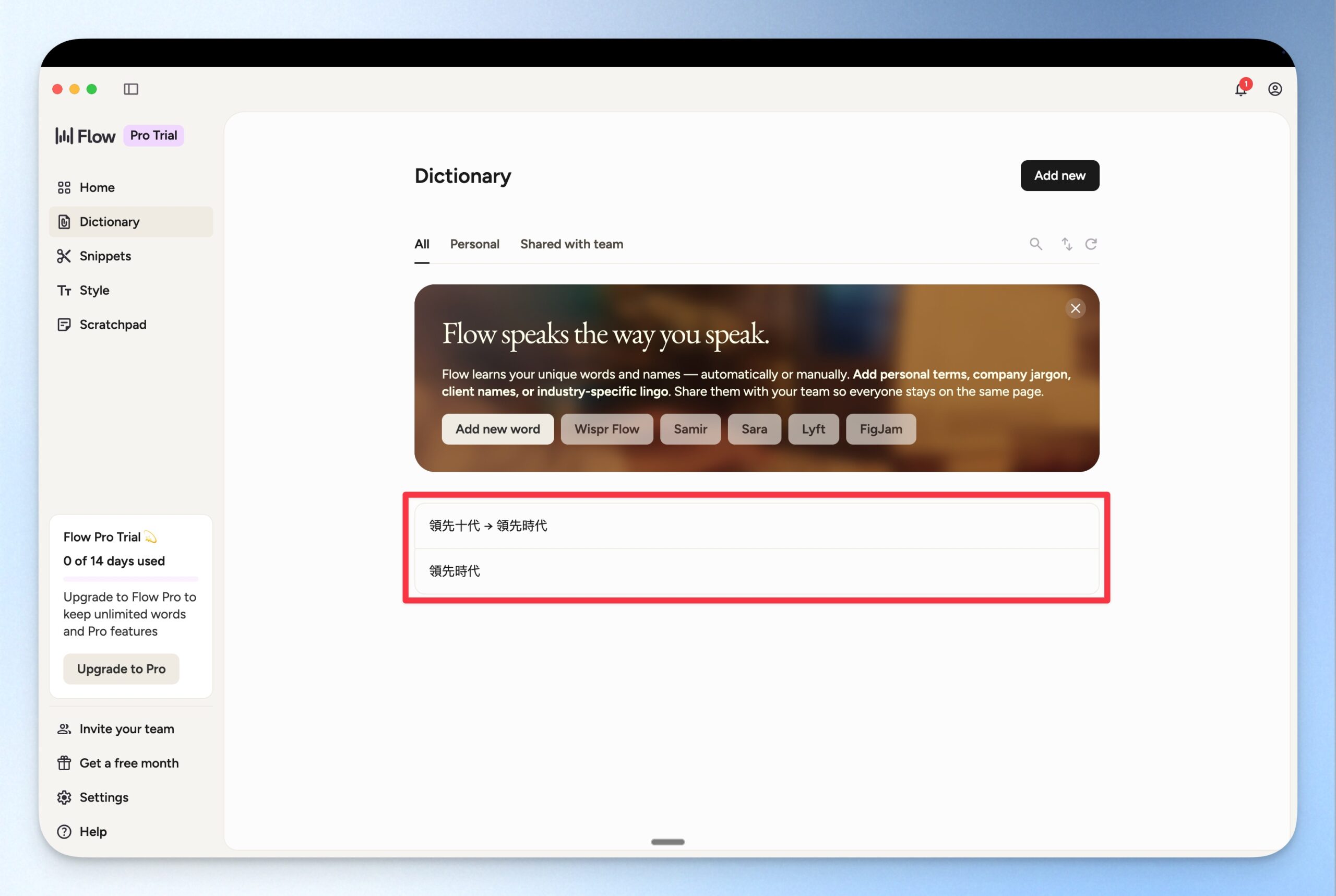This screenshot has width=1336, height=896.
Task: Add the Sara suggested word
Action: [754, 429]
